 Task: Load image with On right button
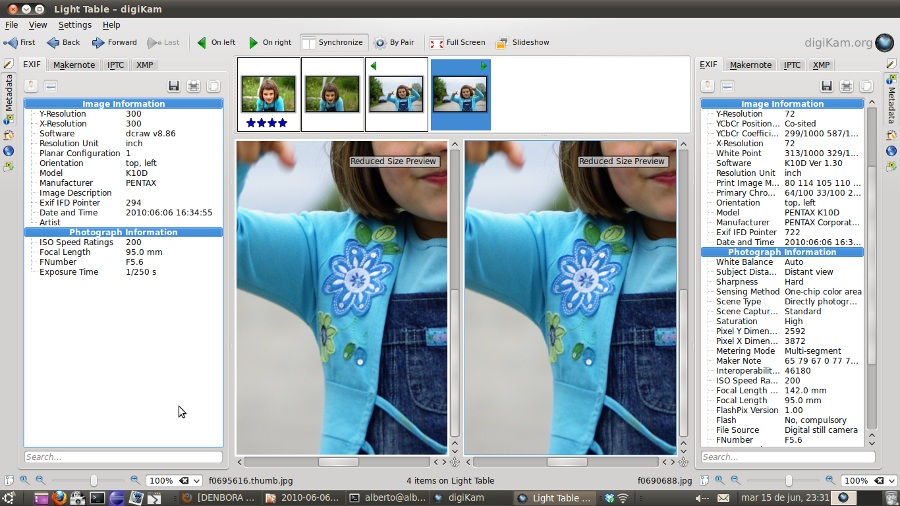pos(270,42)
